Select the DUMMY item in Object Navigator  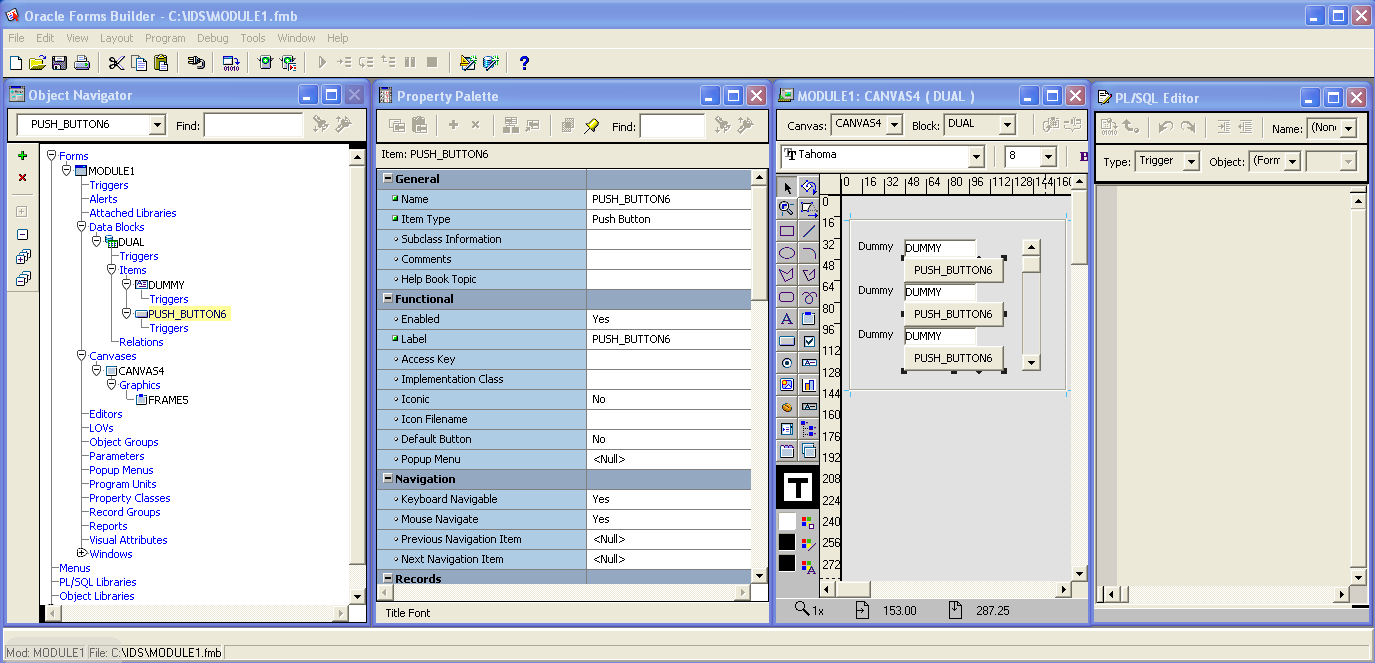[166, 285]
